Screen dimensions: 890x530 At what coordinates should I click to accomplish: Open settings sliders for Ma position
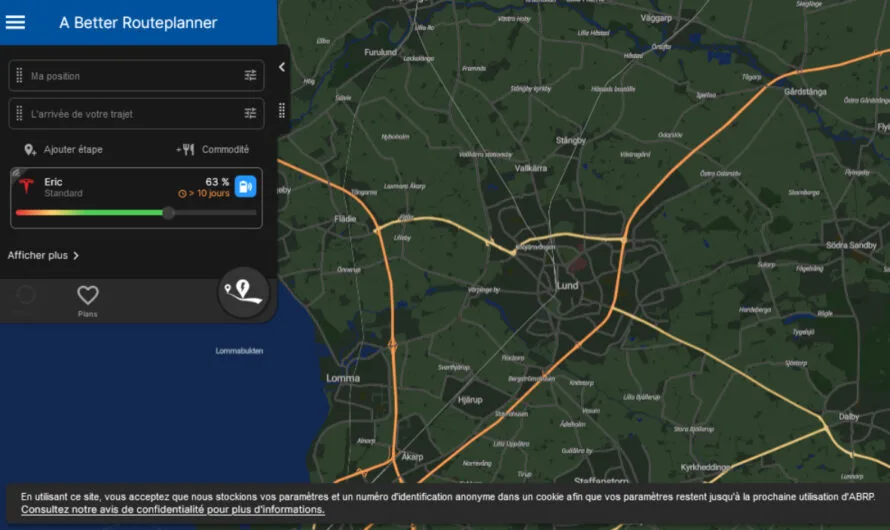pyautogui.click(x=250, y=75)
